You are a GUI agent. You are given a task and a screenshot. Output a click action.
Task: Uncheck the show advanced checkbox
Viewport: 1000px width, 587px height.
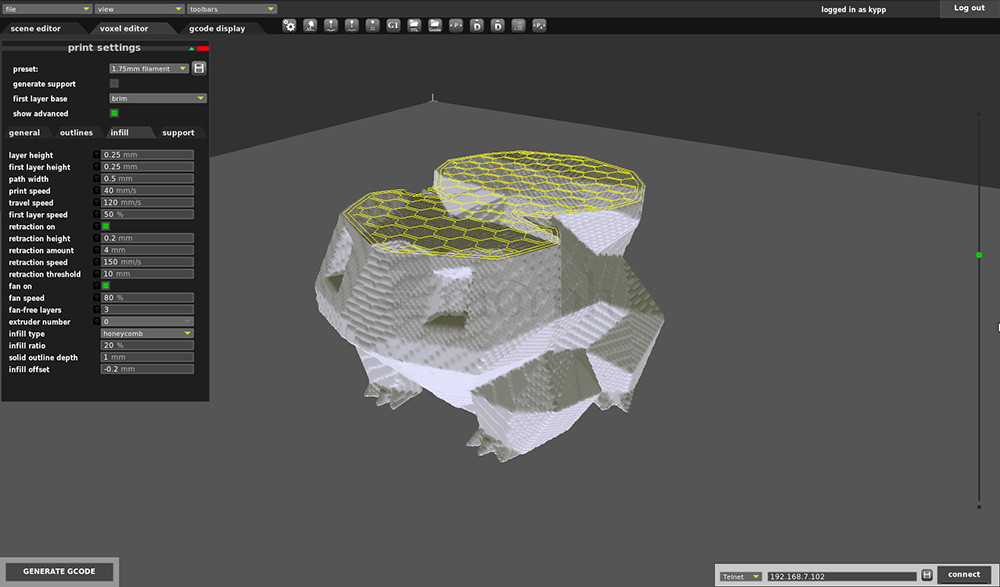pos(114,114)
